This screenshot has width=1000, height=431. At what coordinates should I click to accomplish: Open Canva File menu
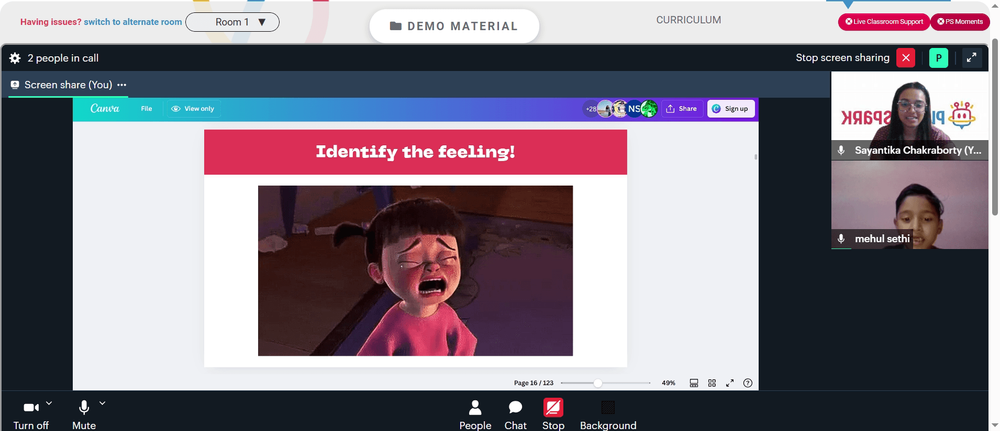tap(147, 109)
